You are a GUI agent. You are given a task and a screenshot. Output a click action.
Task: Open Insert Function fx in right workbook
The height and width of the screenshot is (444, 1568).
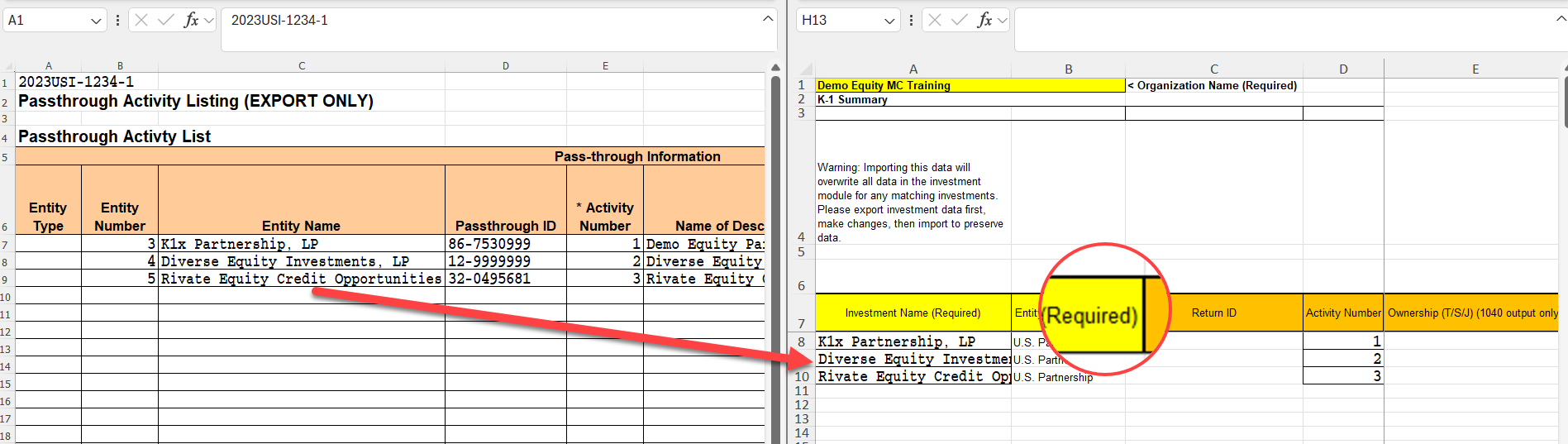[984, 20]
